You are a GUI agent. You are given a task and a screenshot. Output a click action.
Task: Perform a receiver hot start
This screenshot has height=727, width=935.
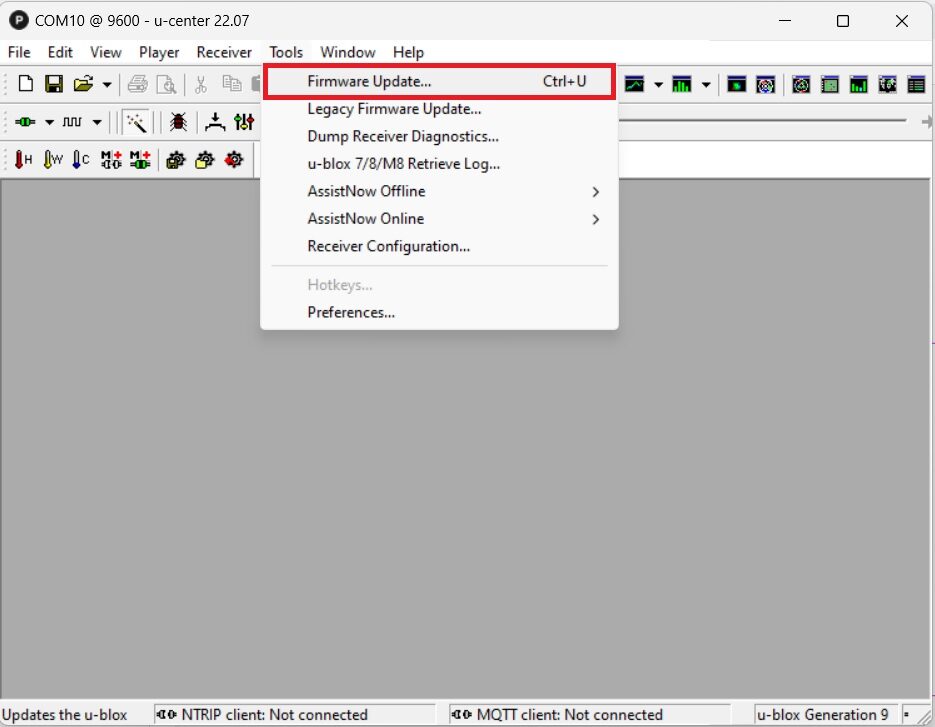(22, 159)
